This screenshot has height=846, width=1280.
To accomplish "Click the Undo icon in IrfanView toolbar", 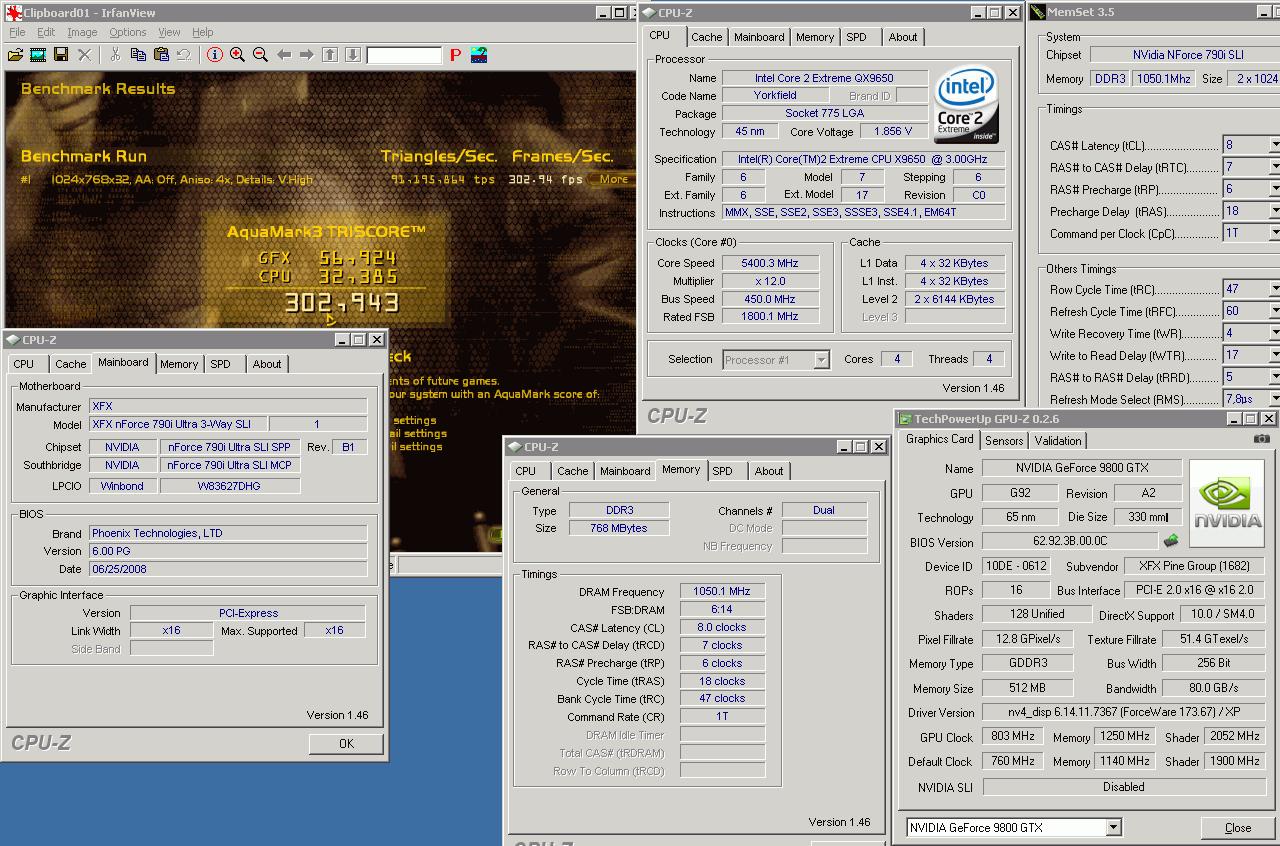I will click(184, 55).
